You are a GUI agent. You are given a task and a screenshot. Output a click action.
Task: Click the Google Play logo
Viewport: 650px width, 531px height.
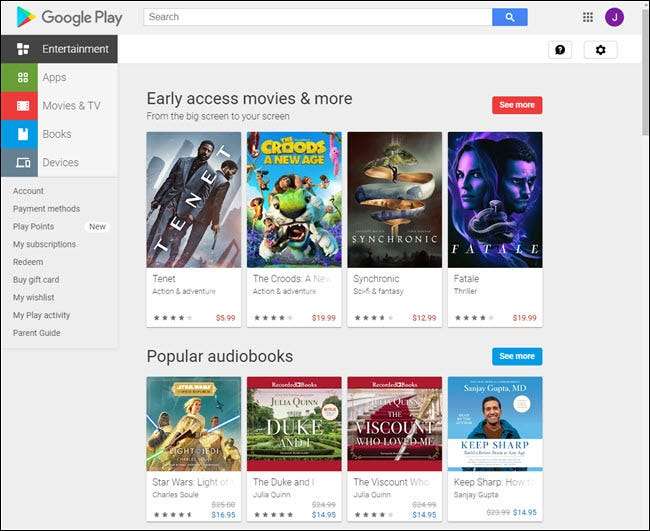tap(69, 17)
